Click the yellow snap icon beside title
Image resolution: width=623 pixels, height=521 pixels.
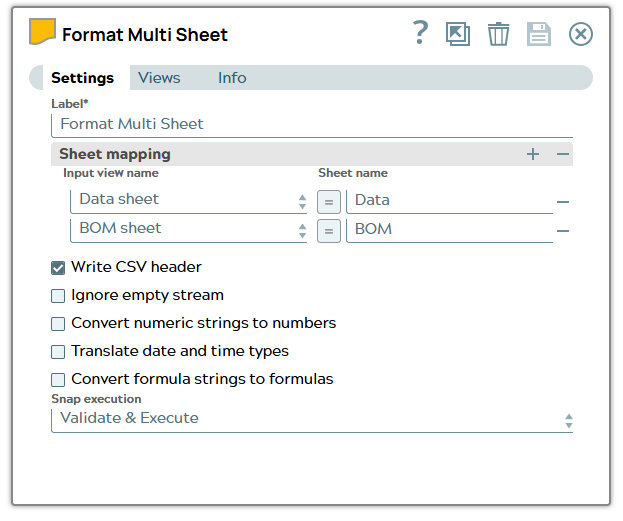pyautogui.click(x=42, y=31)
